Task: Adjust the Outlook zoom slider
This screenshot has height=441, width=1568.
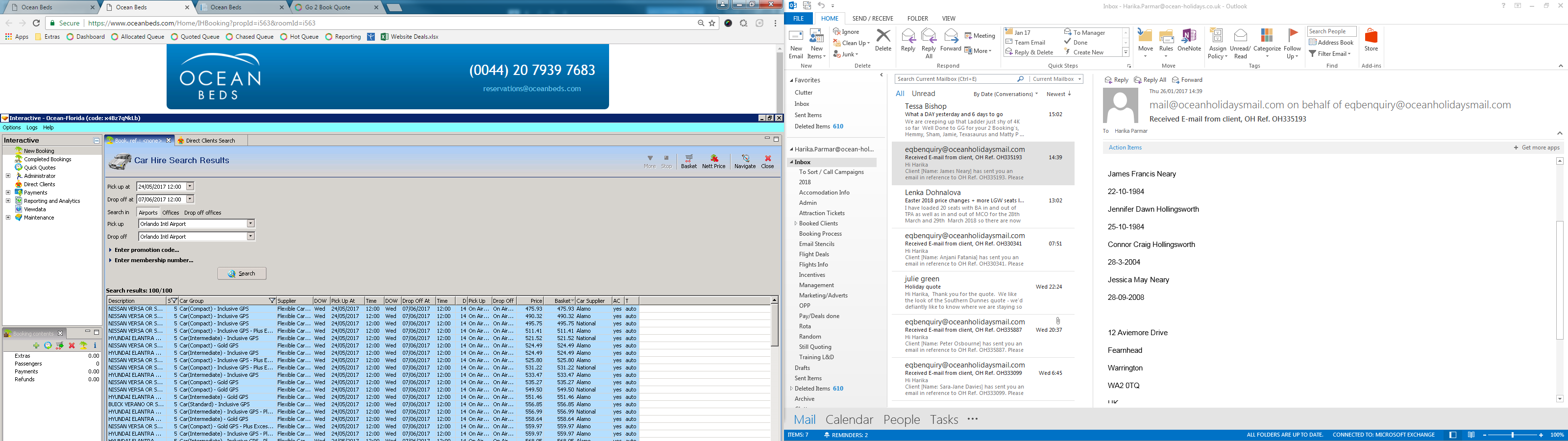Action: [1512, 435]
